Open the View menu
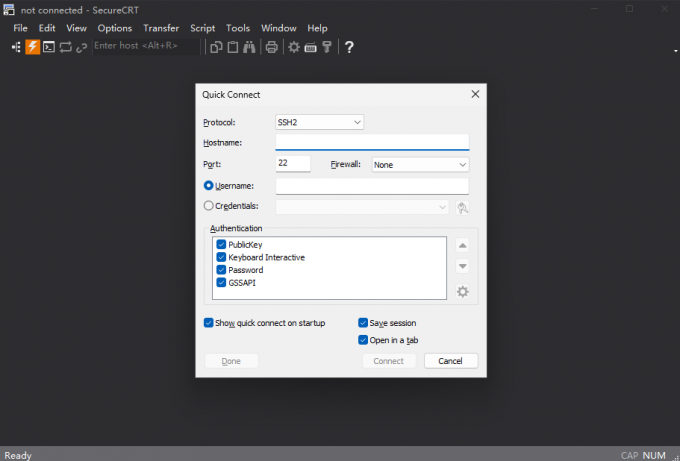 (76, 28)
